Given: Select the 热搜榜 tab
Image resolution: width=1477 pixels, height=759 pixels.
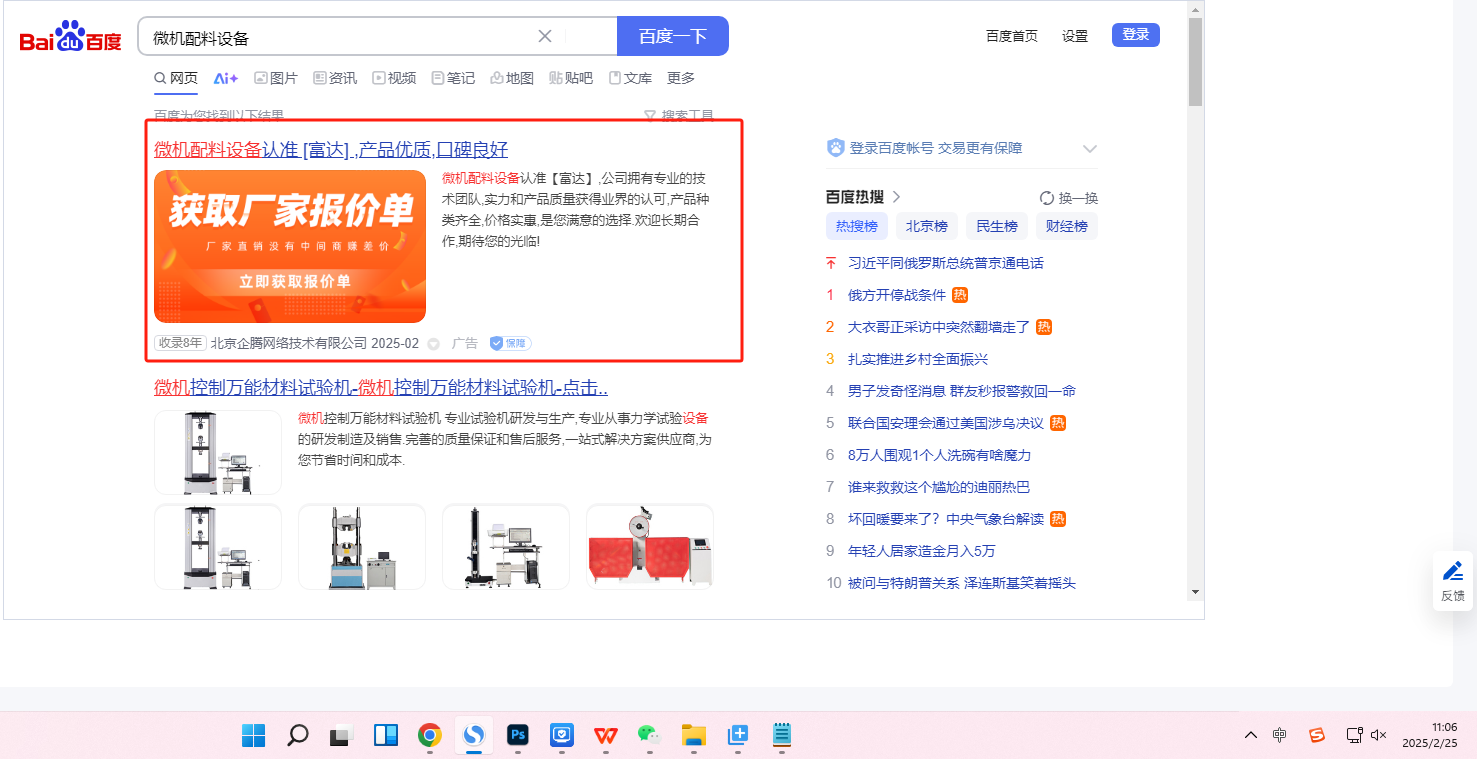Looking at the screenshot, I should pyautogui.click(x=857, y=226).
